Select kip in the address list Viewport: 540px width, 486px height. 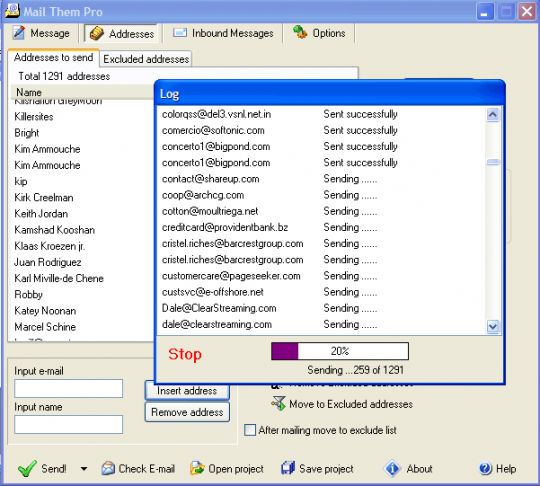tap(21, 182)
